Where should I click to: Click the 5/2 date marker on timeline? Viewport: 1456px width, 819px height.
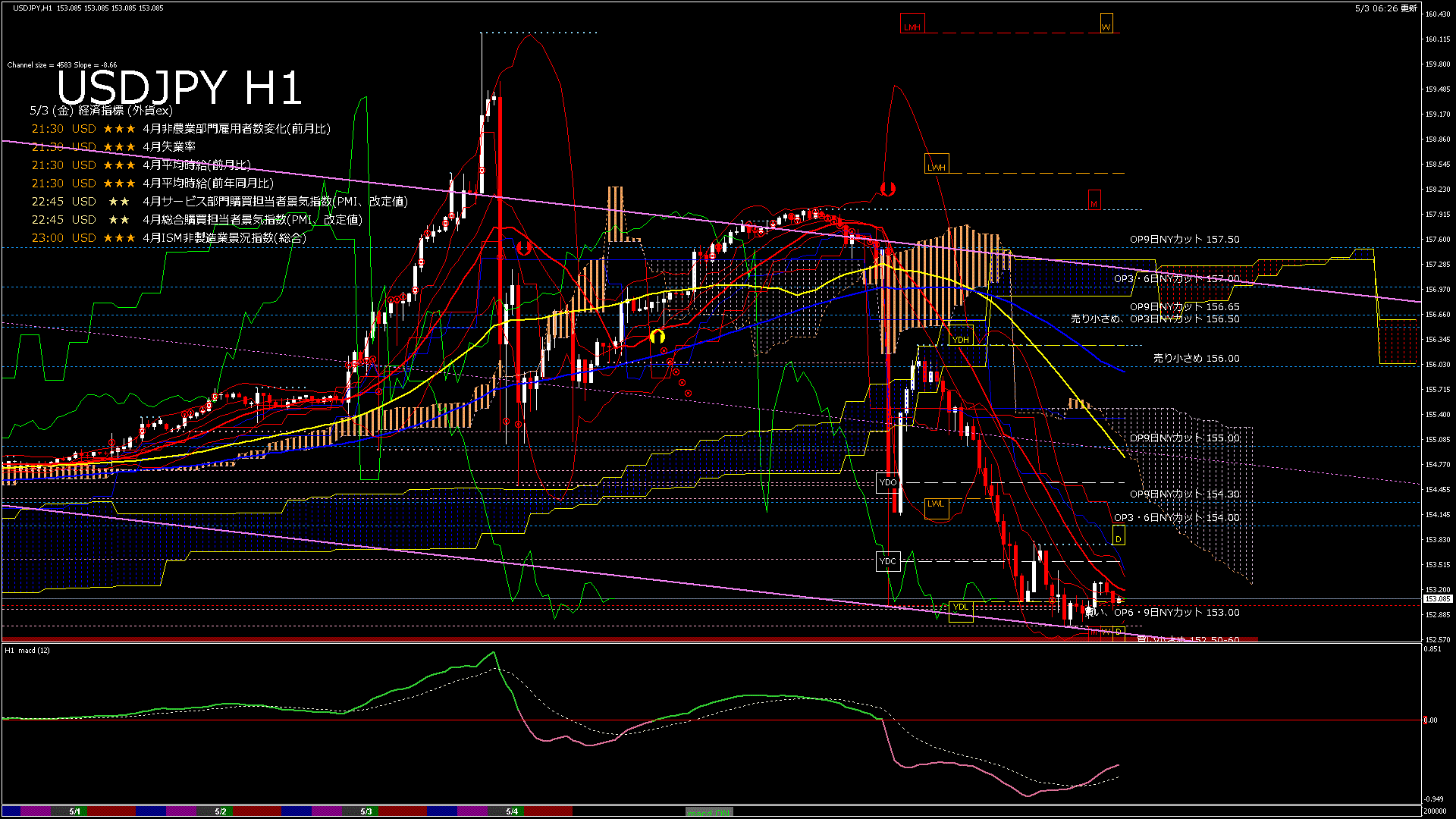[220, 811]
